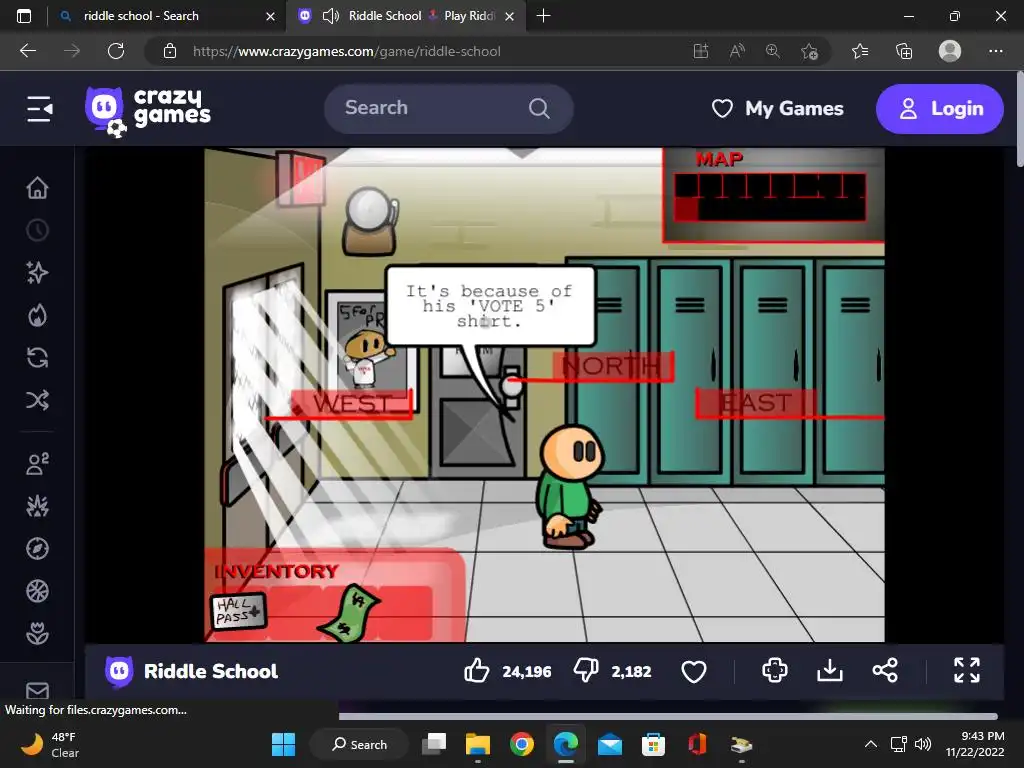
Task: Open the Favorites list icon
Action: point(860,51)
